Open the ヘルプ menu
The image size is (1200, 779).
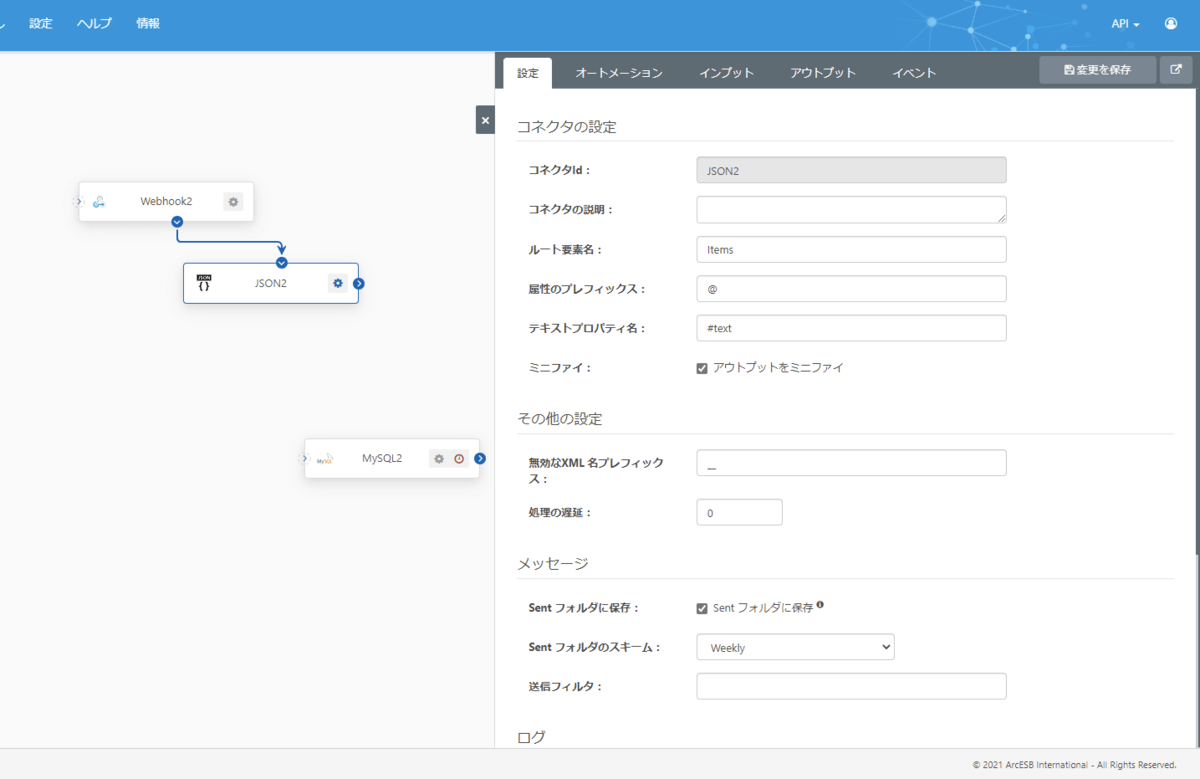click(x=94, y=23)
